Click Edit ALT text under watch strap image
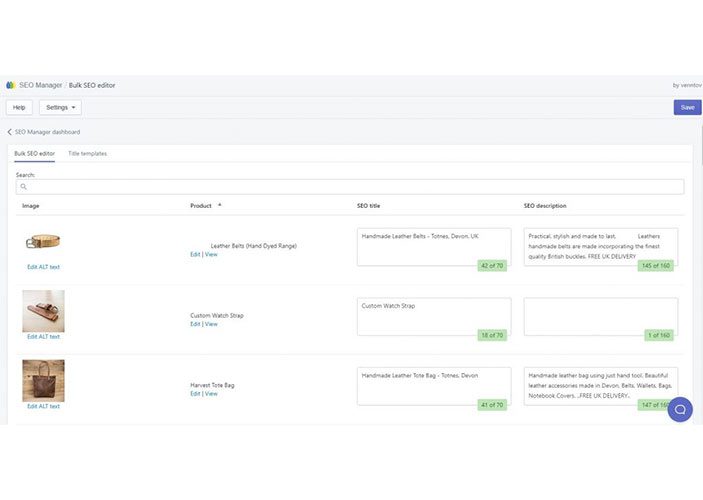This screenshot has height=500, width=703. pos(43,337)
